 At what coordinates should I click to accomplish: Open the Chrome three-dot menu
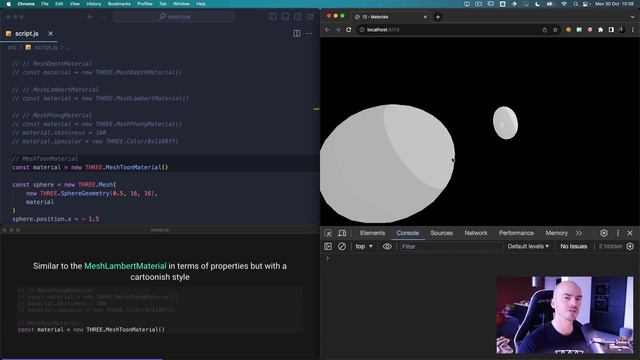tap(633, 30)
